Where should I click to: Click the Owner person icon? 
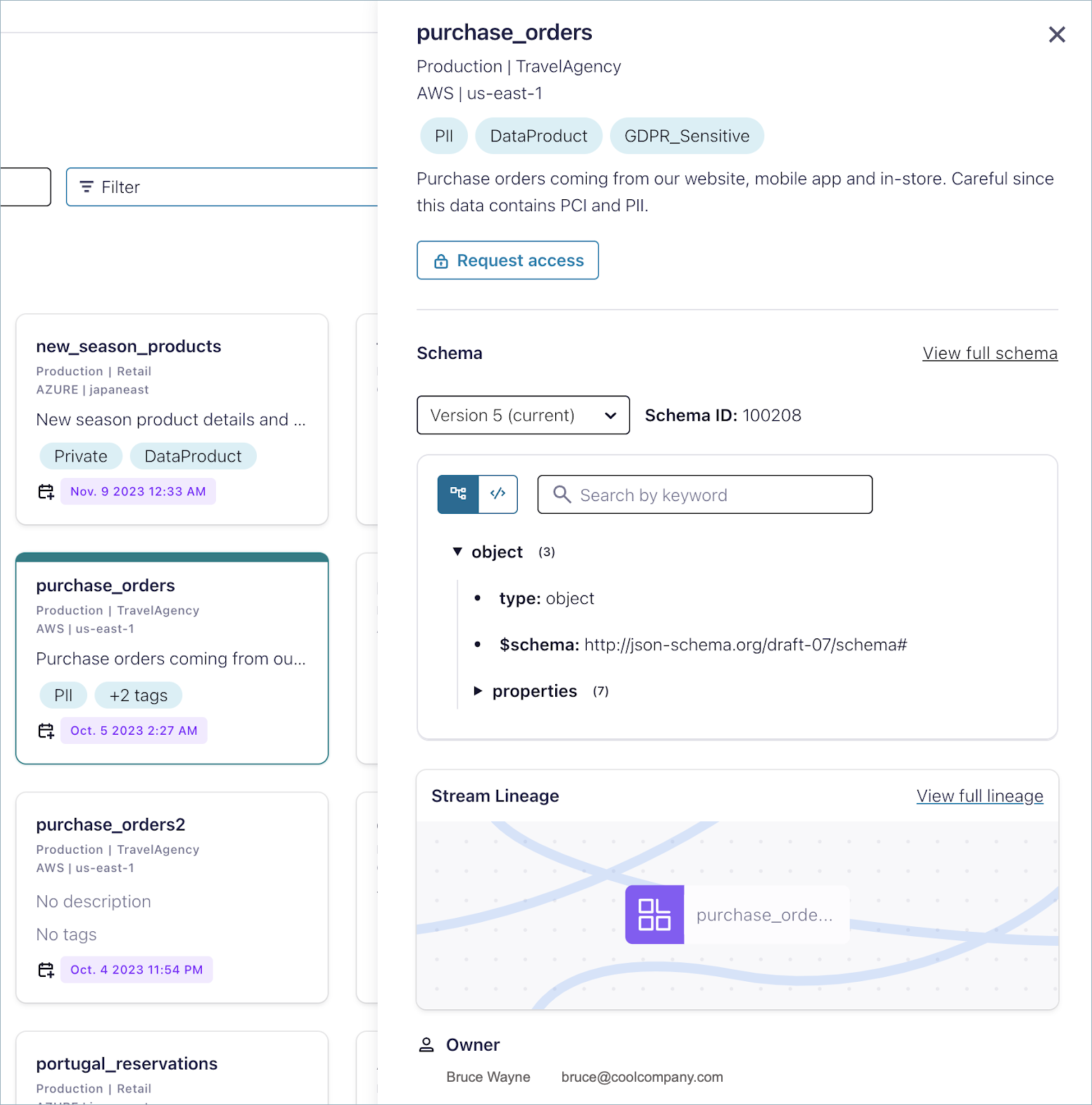(x=426, y=1044)
